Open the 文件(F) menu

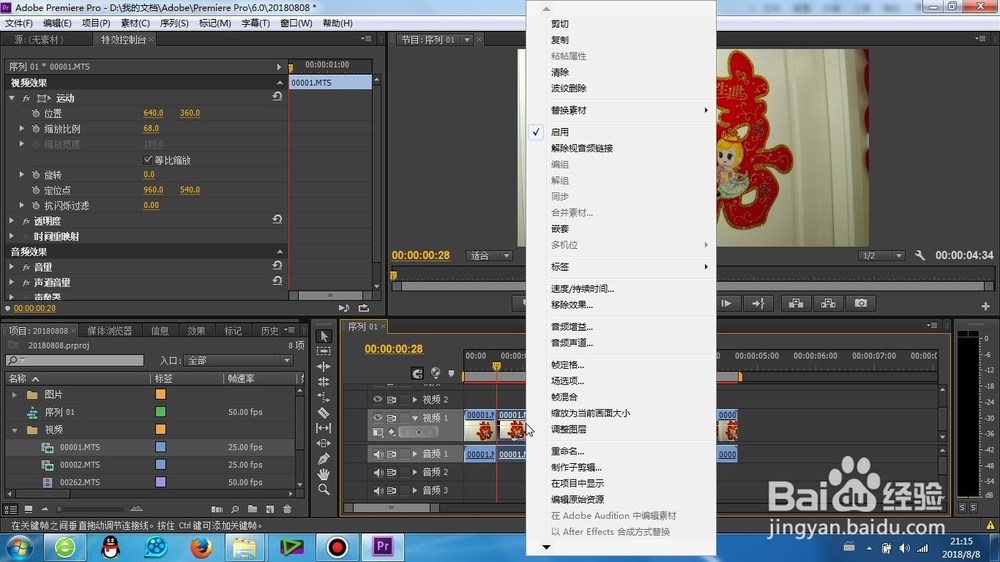coord(18,23)
